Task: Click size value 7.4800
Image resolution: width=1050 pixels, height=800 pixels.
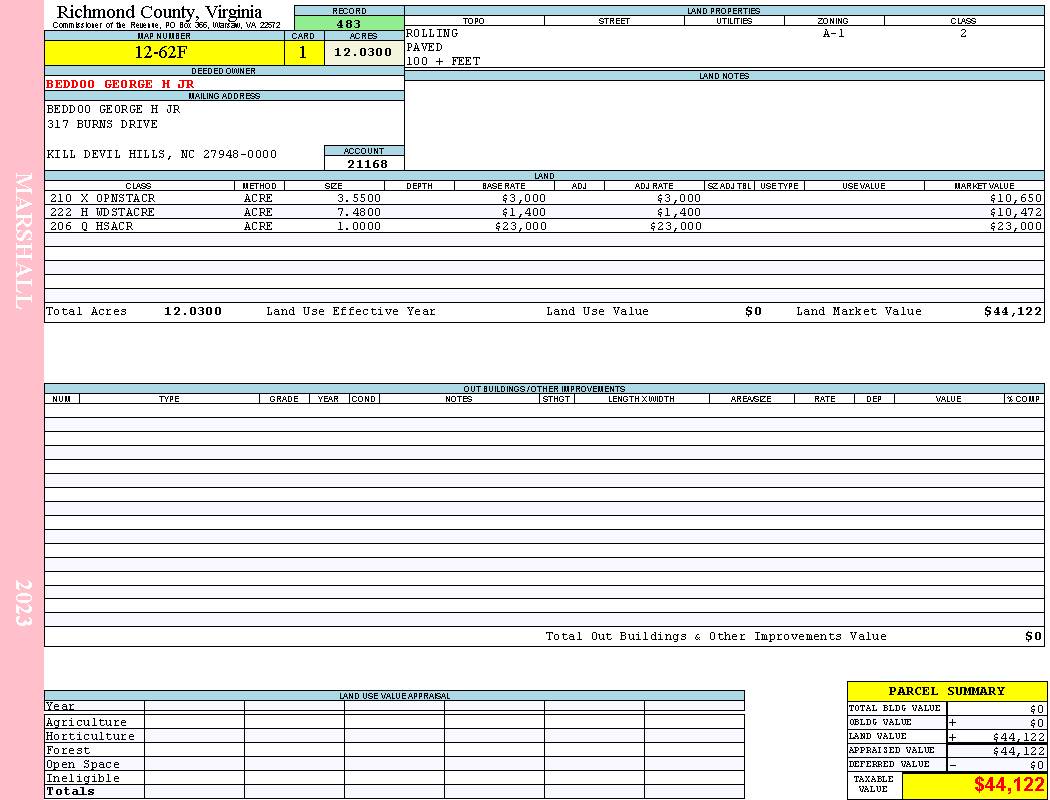Action: (359, 212)
